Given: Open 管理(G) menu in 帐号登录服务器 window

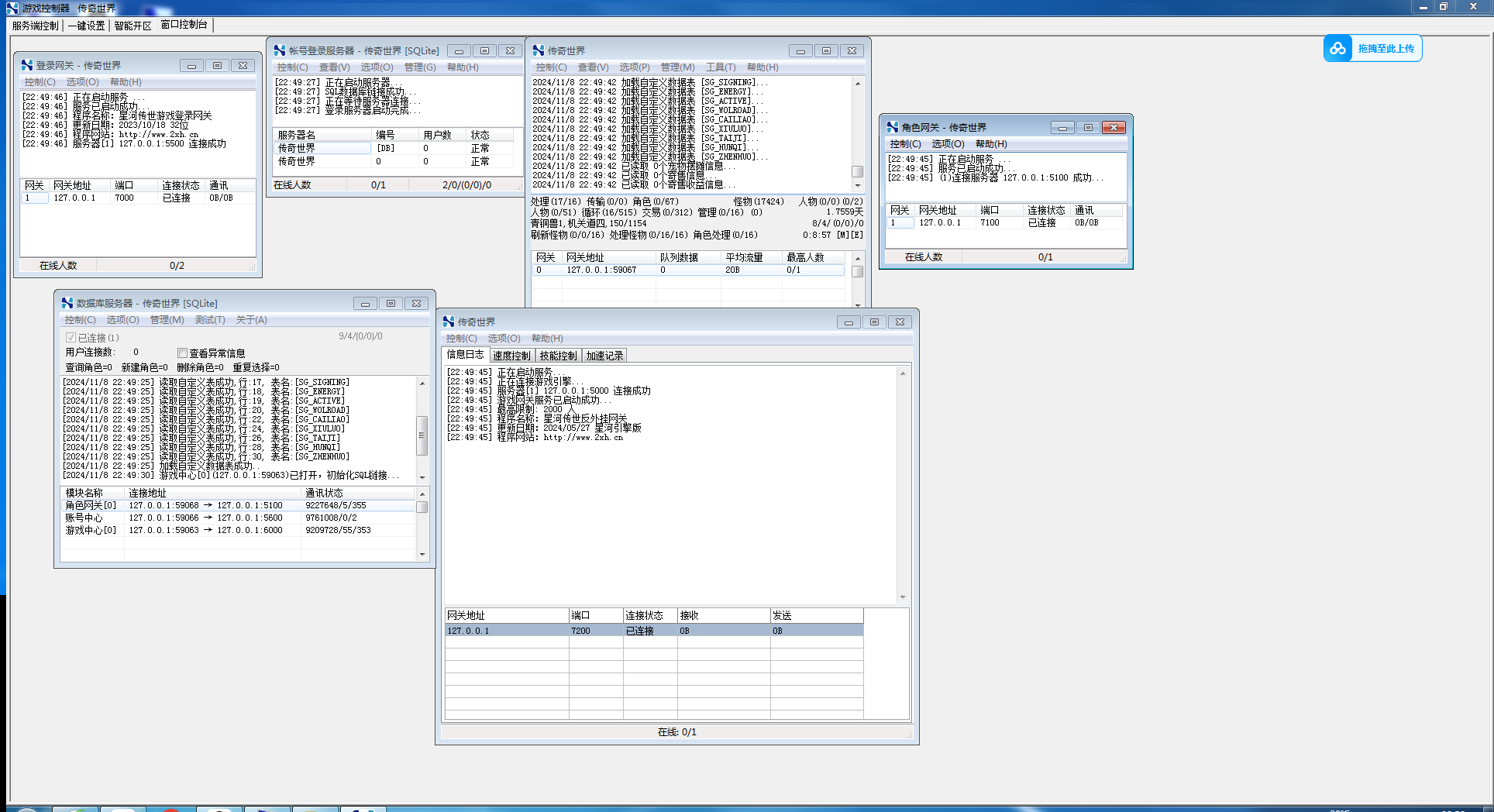Looking at the screenshot, I should pyautogui.click(x=420, y=67).
